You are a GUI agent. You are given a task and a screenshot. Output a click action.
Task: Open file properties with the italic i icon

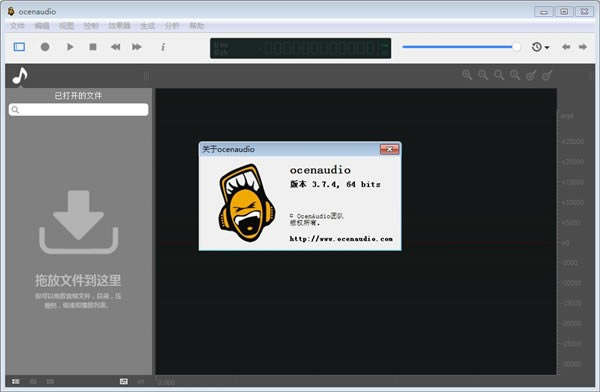(163, 47)
